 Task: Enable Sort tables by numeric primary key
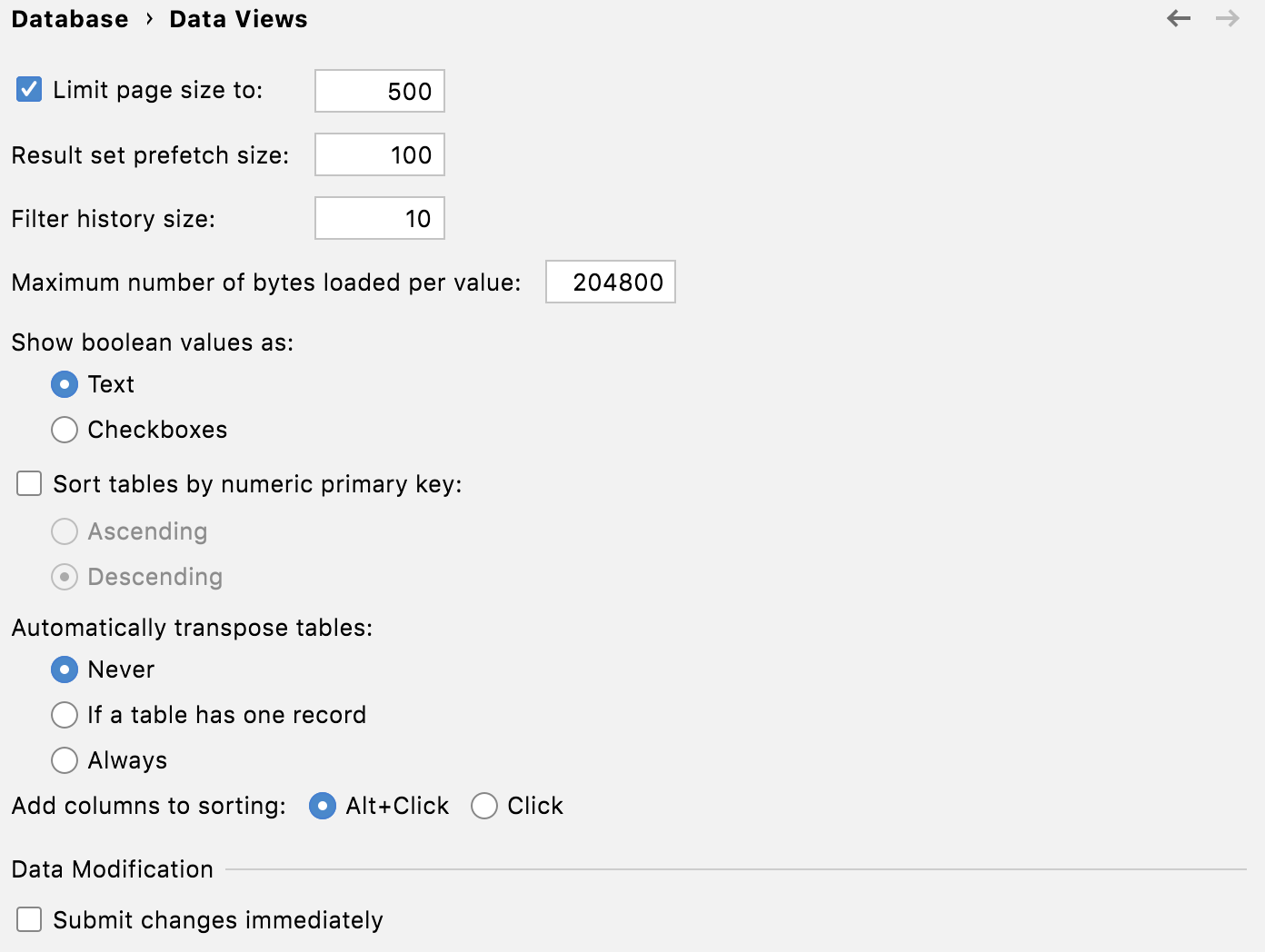pyautogui.click(x=28, y=483)
